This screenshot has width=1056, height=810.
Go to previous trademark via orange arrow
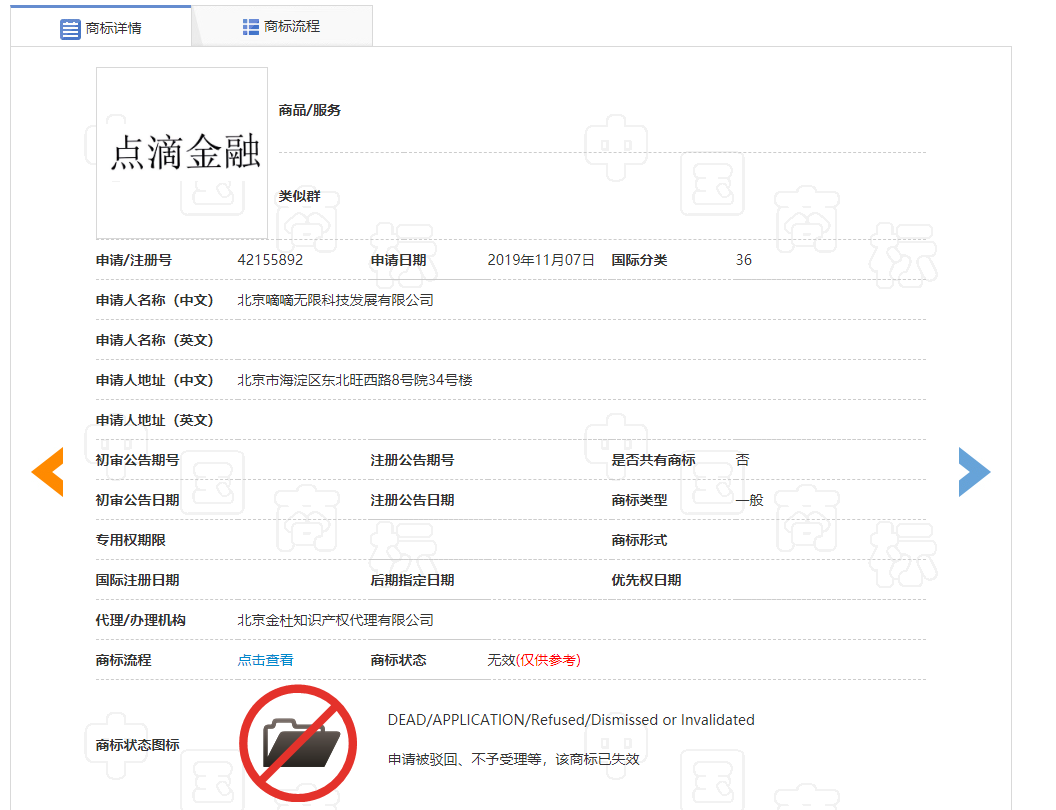tap(47, 472)
